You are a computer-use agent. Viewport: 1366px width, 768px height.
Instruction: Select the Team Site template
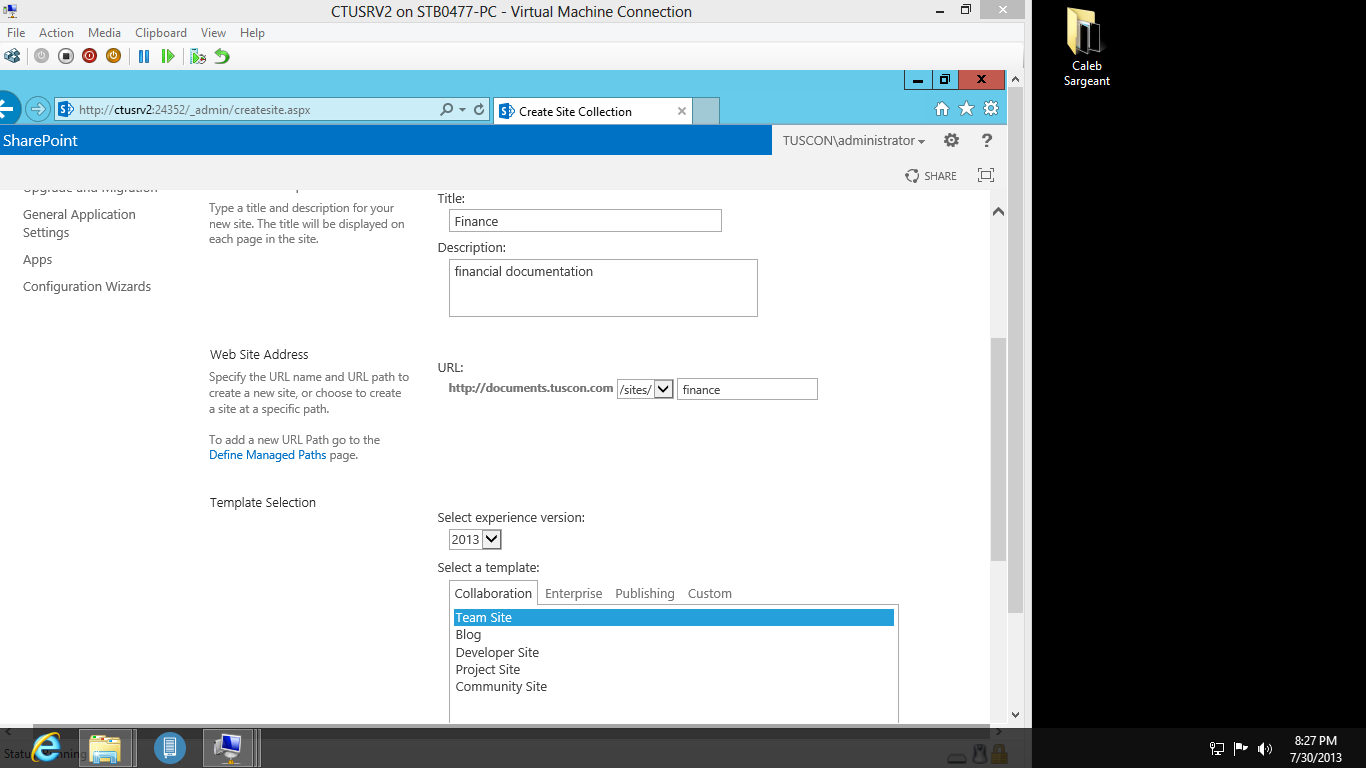tap(673, 618)
